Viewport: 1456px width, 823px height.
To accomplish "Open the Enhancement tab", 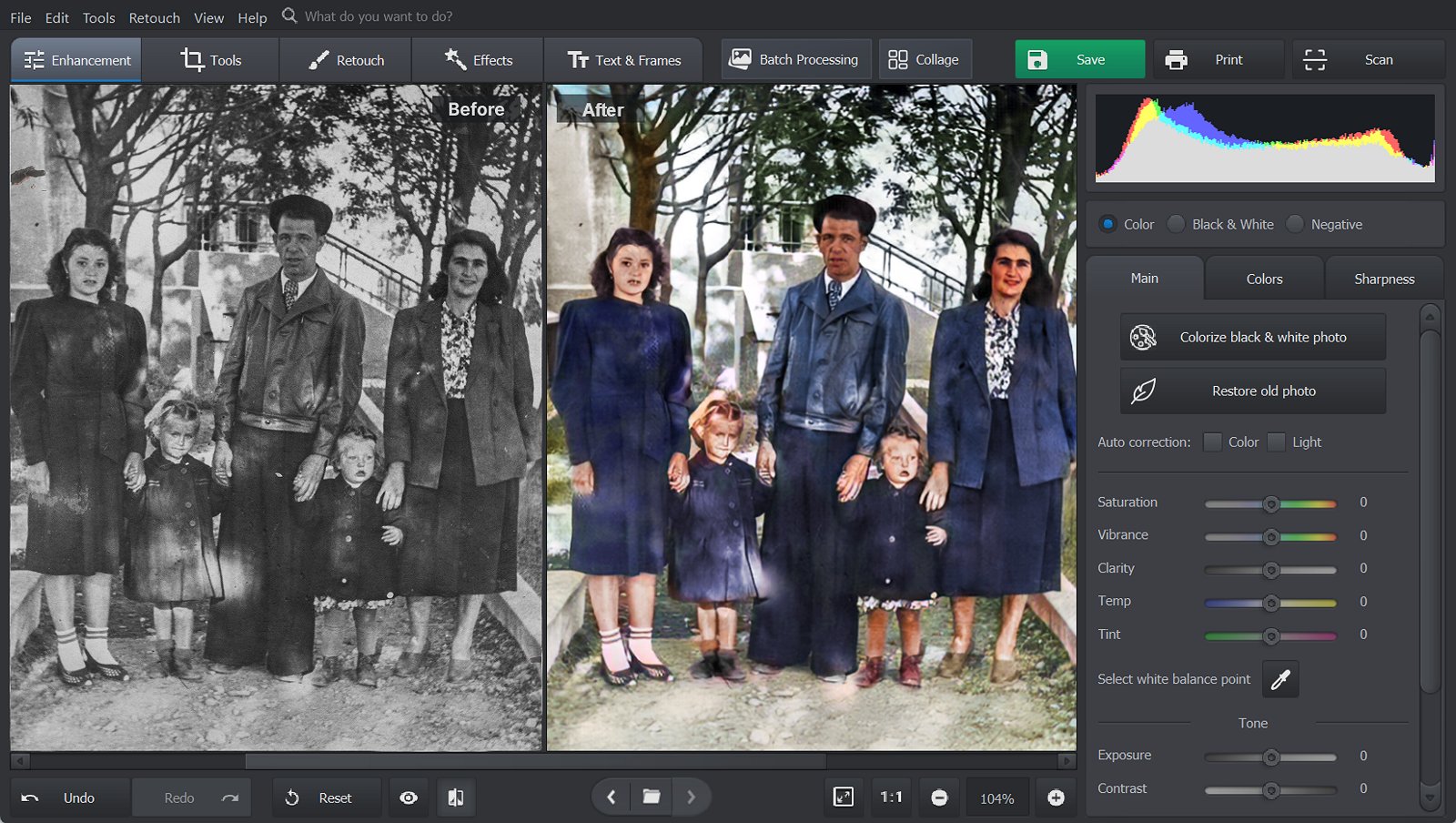I will pyautogui.click(x=76, y=60).
